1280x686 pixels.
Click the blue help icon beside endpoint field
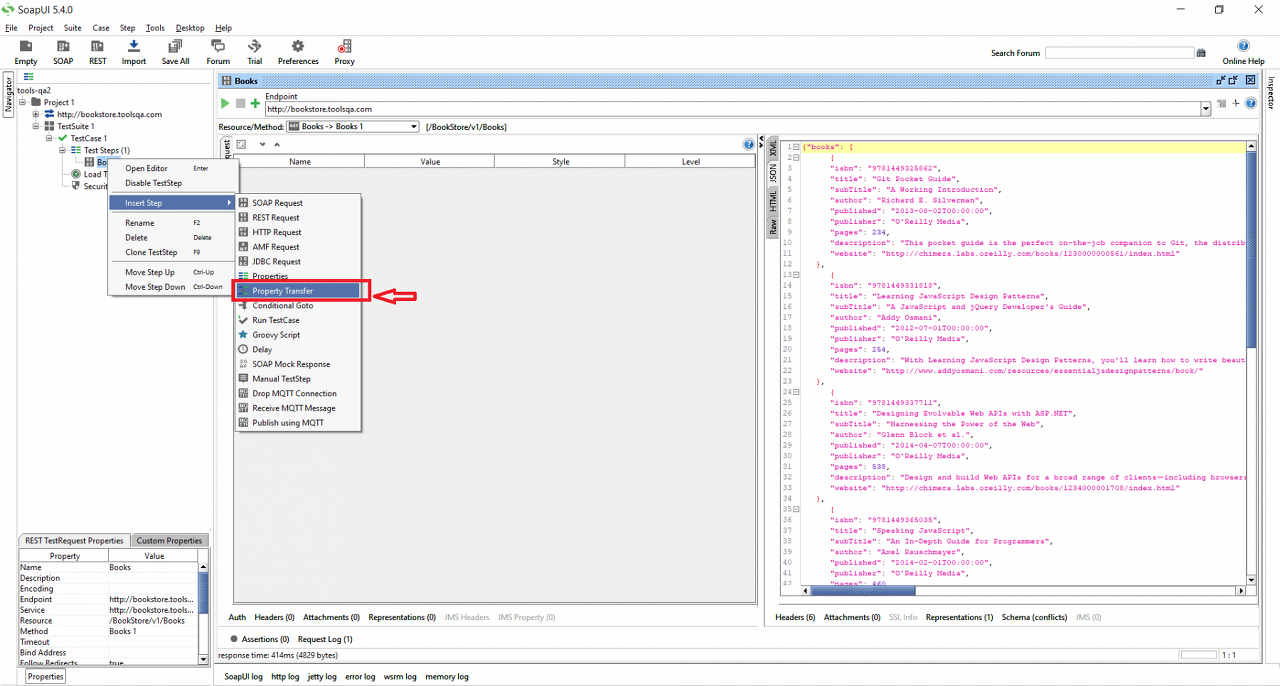1250,103
